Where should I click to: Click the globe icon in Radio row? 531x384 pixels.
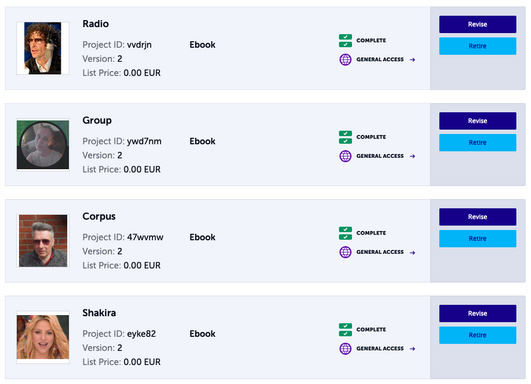pyautogui.click(x=345, y=60)
